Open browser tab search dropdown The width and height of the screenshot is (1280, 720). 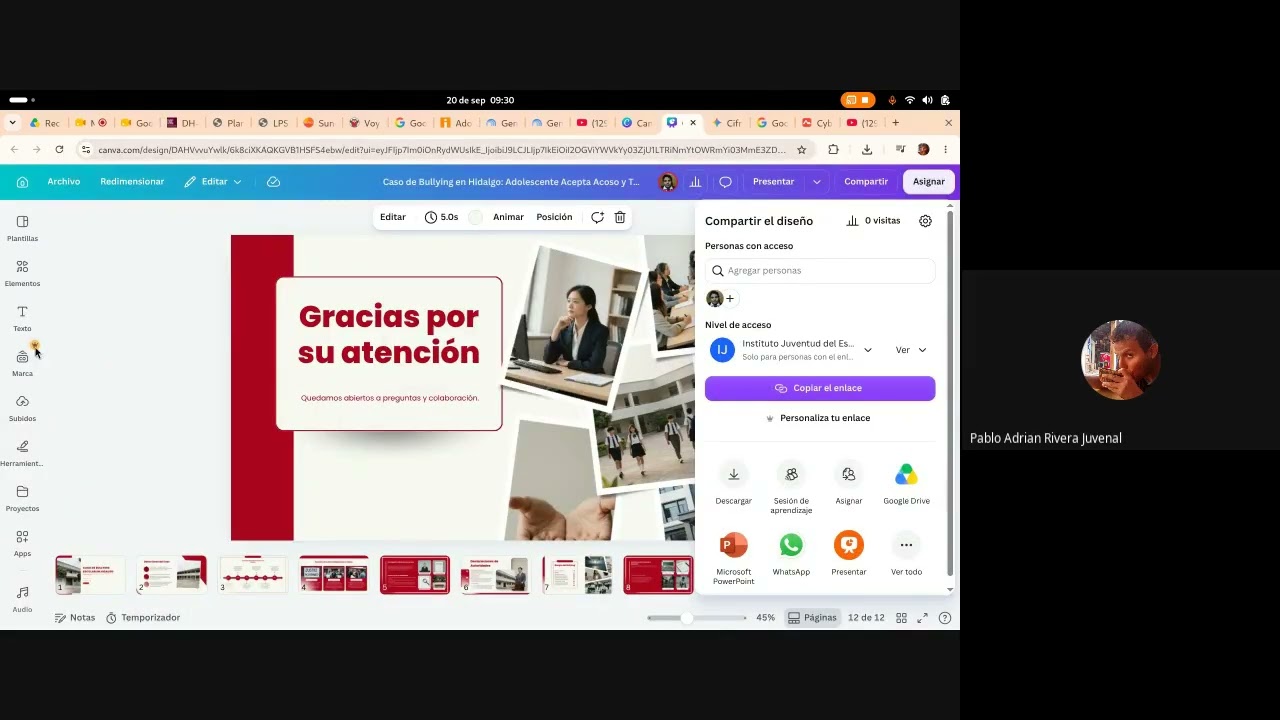(x=12, y=123)
